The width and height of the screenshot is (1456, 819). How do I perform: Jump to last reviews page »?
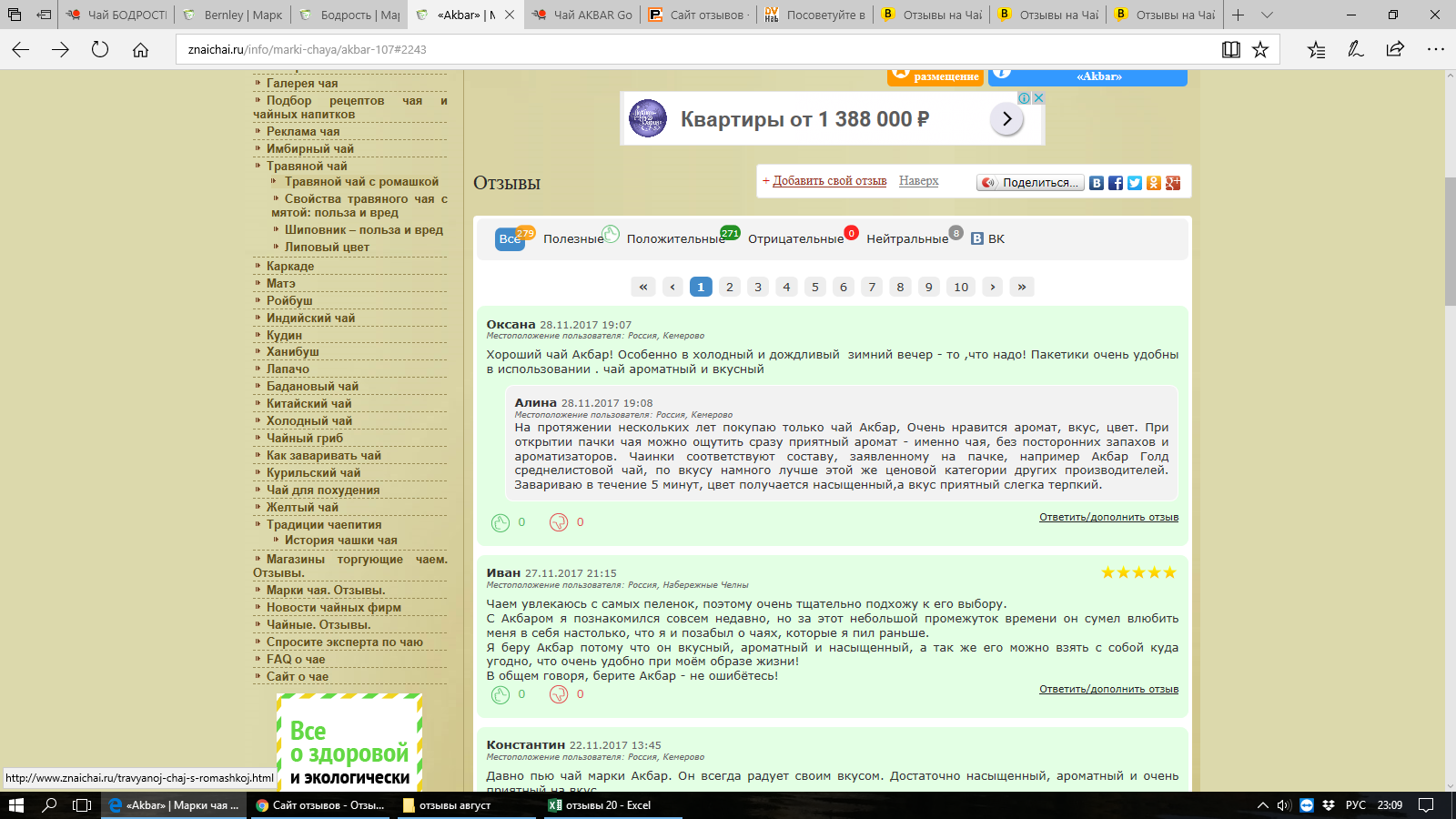(1022, 287)
